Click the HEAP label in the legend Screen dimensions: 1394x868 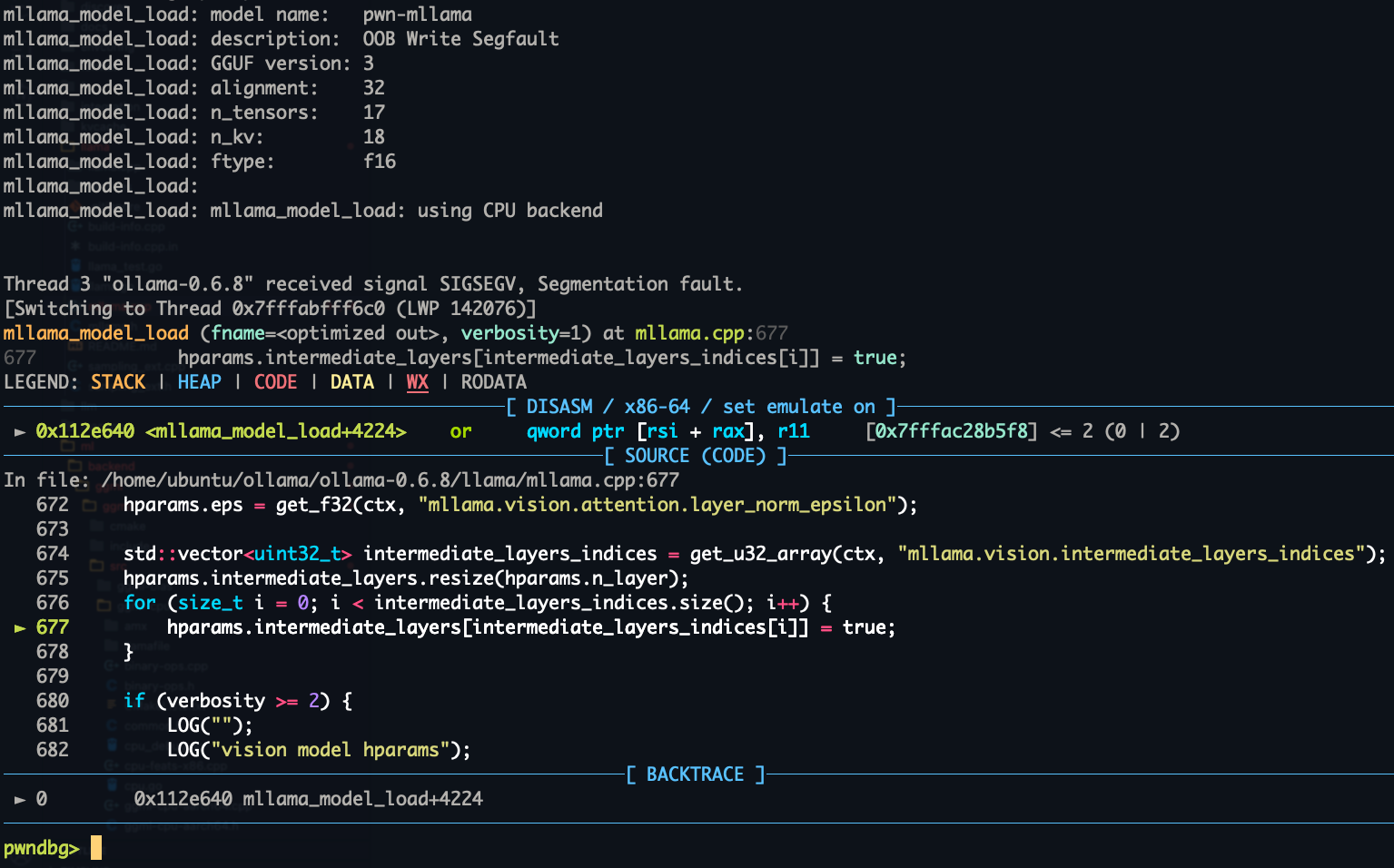coord(199,382)
